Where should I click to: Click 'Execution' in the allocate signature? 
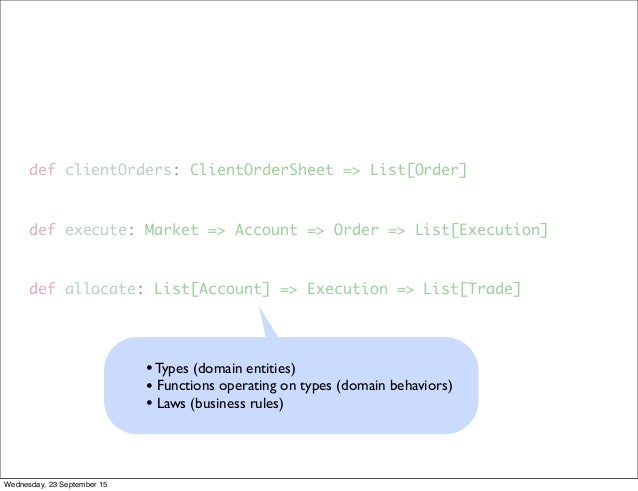point(347,289)
